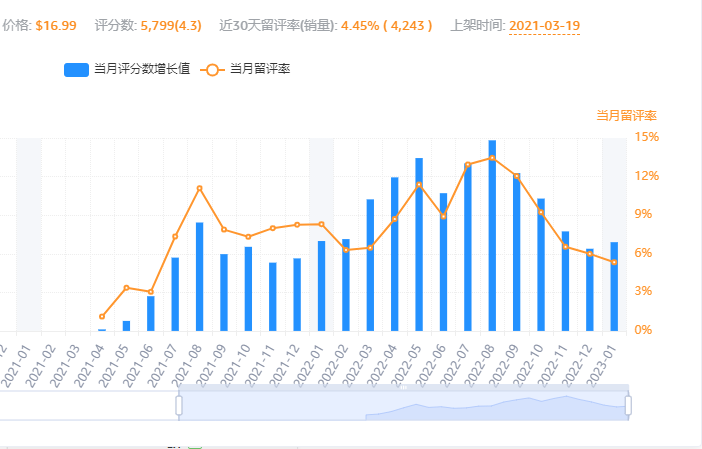Click the 当月留评率 right axis title
702x449 pixels.
point(626,116)
